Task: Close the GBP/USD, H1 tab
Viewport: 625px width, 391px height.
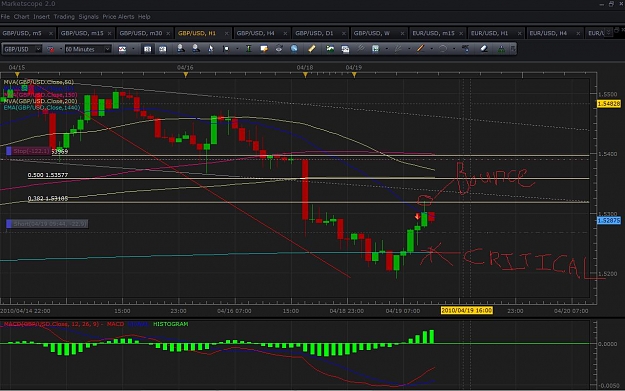Action: [x=226, y=33]
